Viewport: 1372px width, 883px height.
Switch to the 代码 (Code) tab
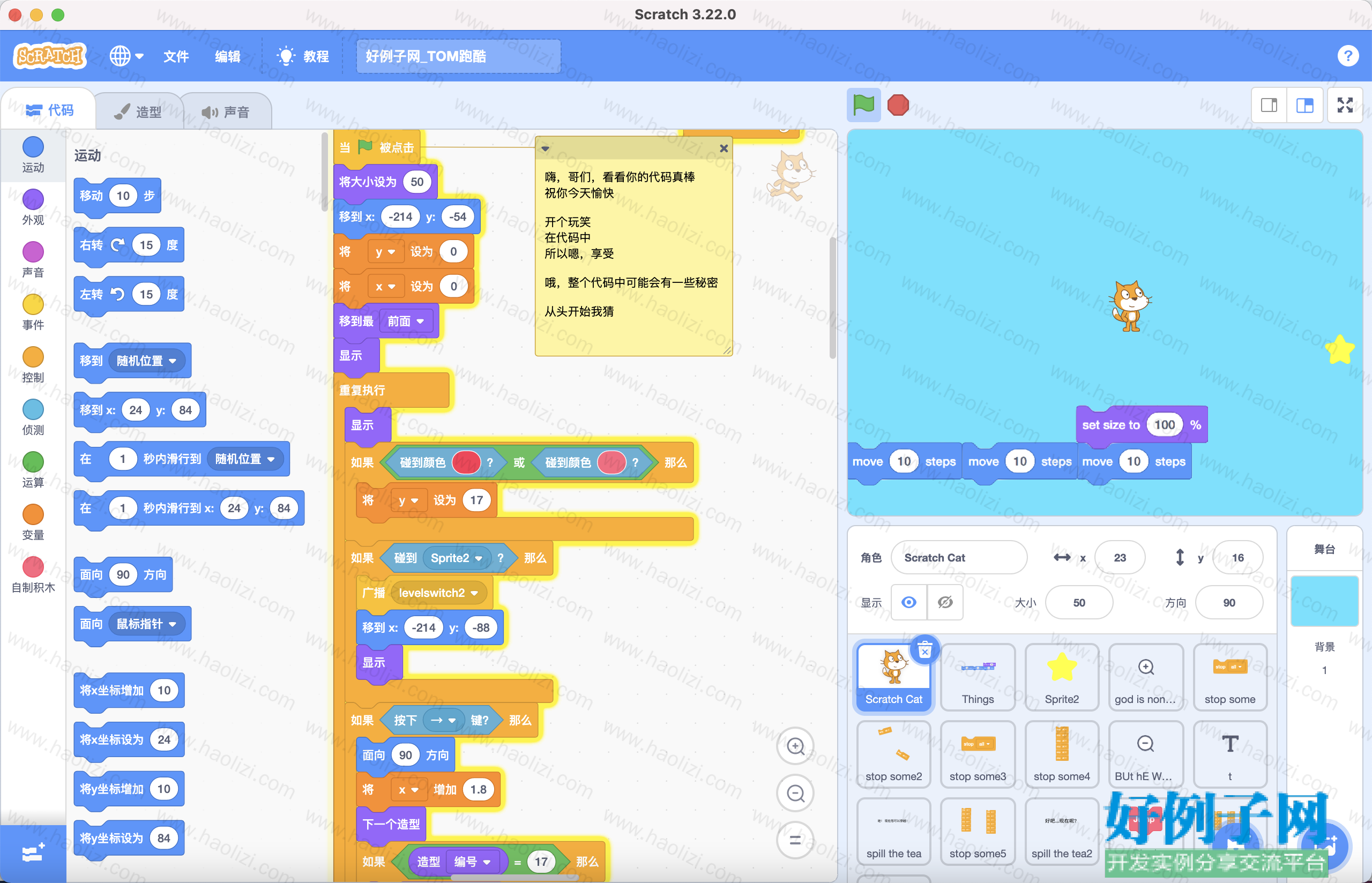point(50,110)
